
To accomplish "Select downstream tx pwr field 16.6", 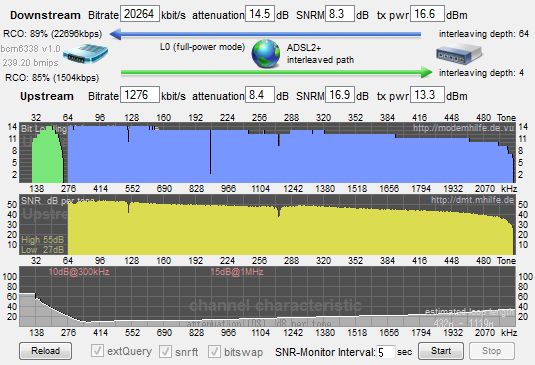I will pos(427,14).
